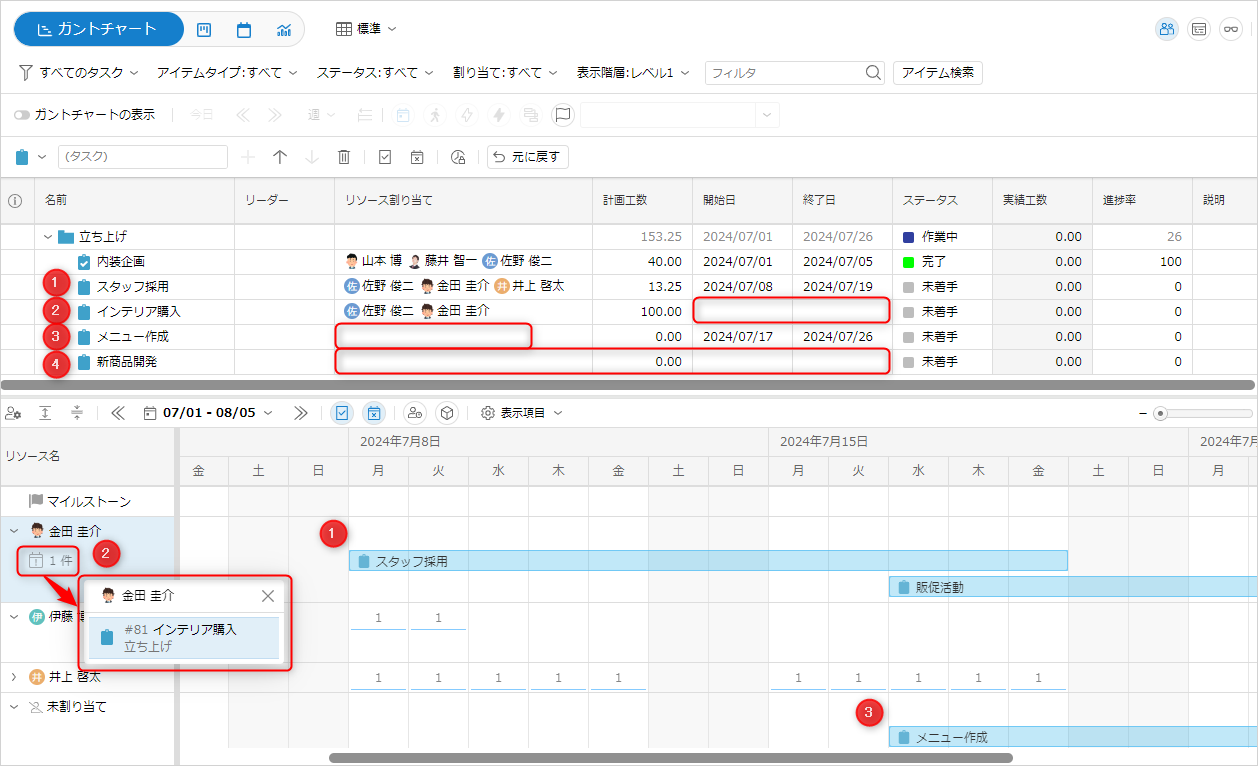Image resolution: width=1258 pixels, height=766 pixels.
Task: Open the kanban board view icon
Action: 204,30
